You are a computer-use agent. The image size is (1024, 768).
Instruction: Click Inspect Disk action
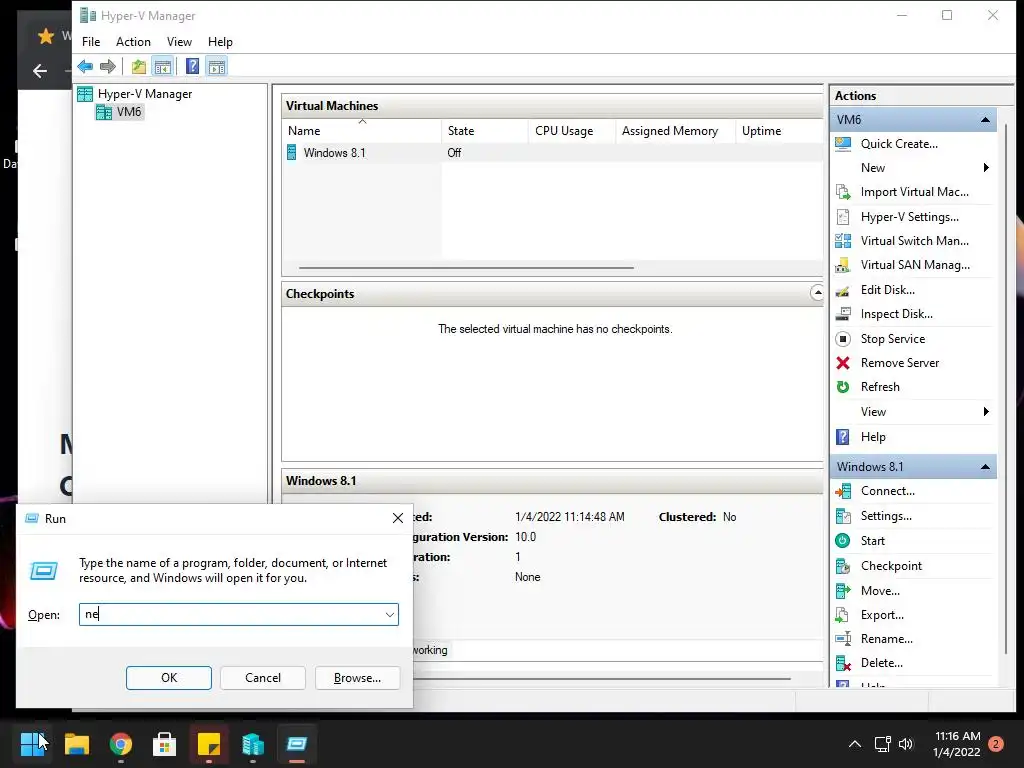896,314
